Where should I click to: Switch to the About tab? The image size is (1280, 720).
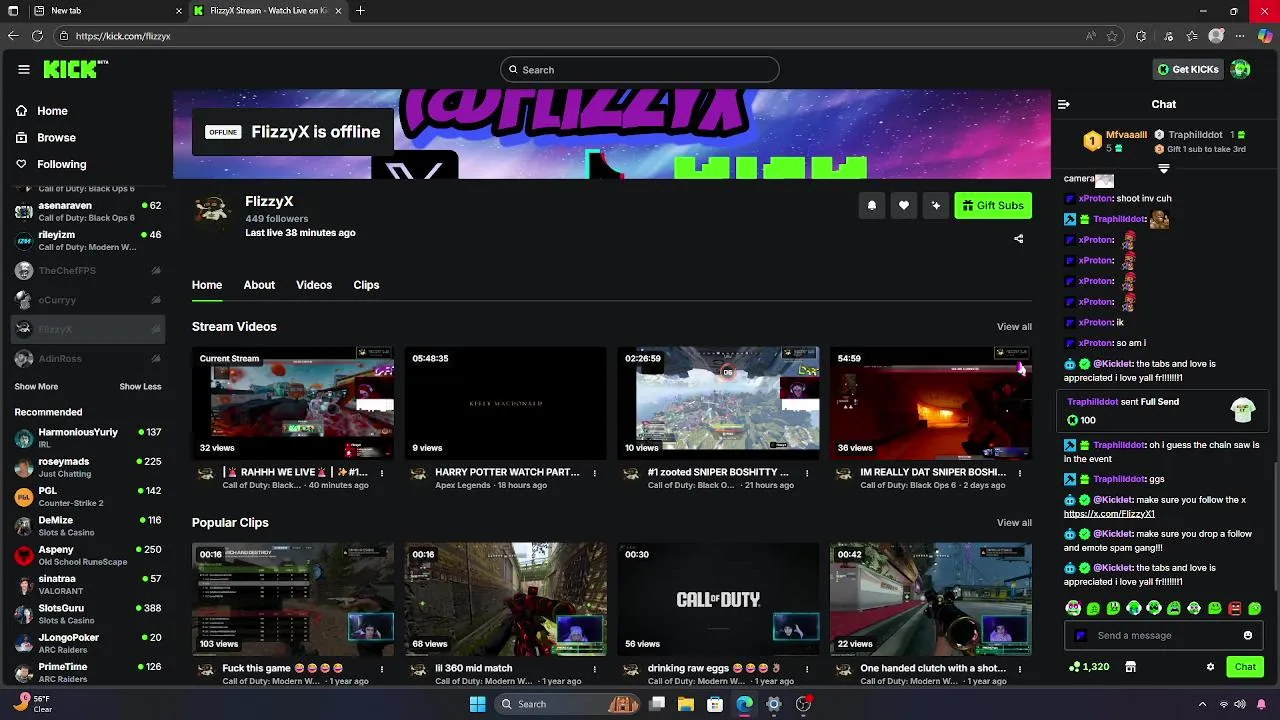259,285
